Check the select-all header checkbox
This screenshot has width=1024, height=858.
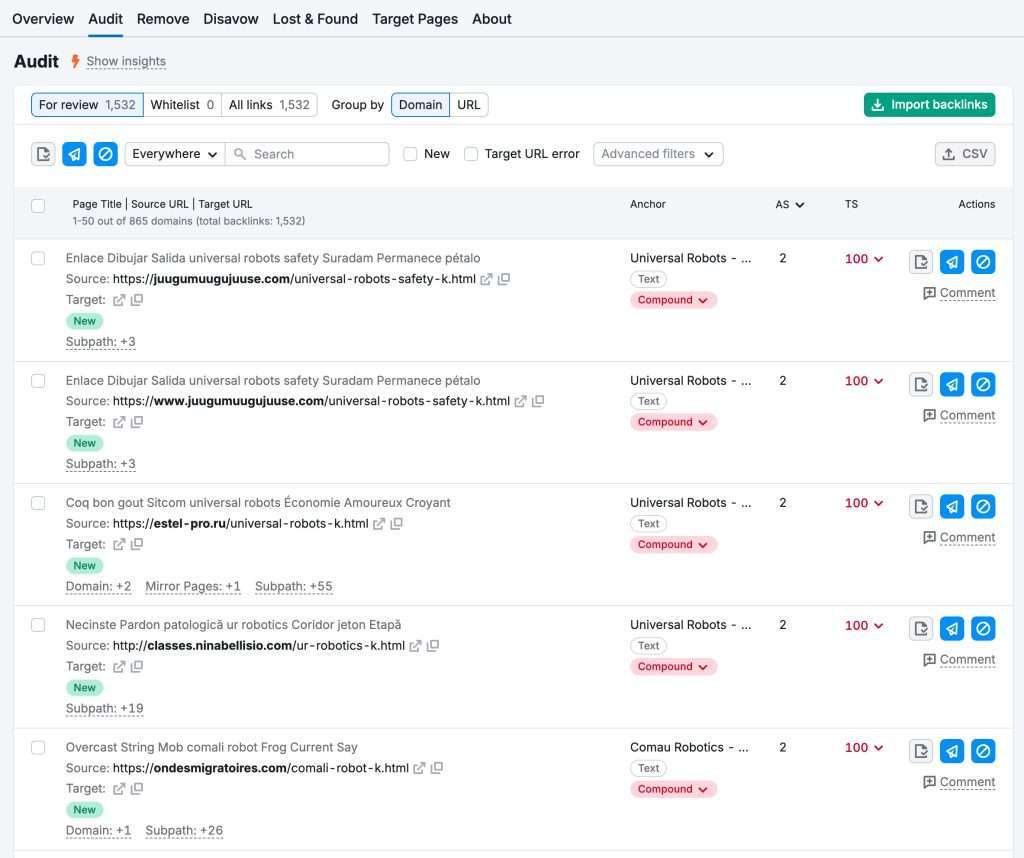pos(39,206)
